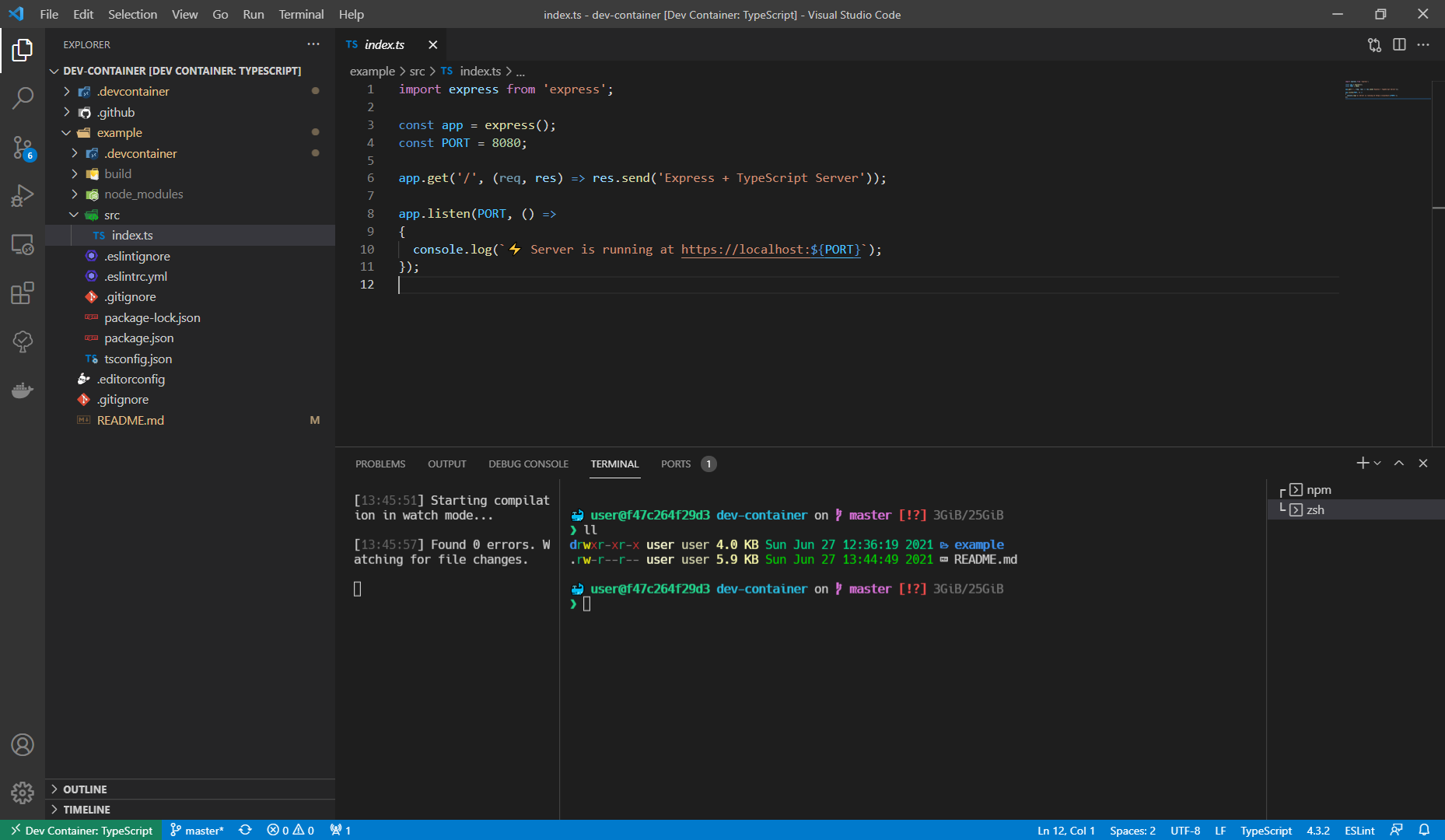Close the index.ts editor tab

coord(432,45)
